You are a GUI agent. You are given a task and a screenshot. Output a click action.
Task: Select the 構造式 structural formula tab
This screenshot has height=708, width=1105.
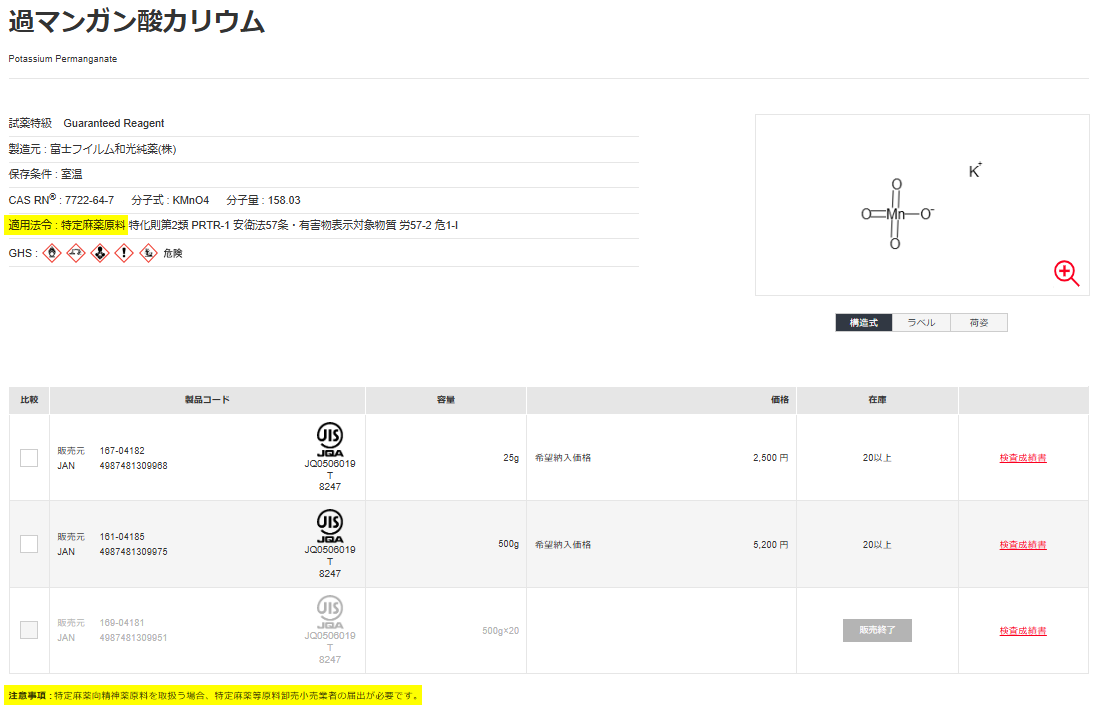tap(863, 322)
